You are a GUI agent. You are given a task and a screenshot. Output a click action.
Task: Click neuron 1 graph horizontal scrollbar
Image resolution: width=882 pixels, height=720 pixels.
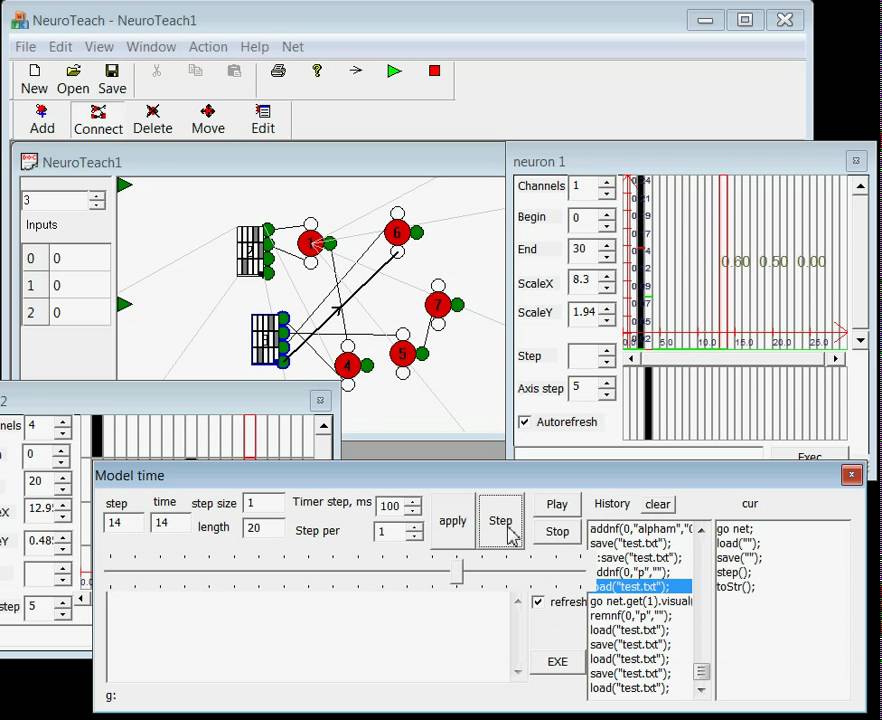[x=734, y=358]
